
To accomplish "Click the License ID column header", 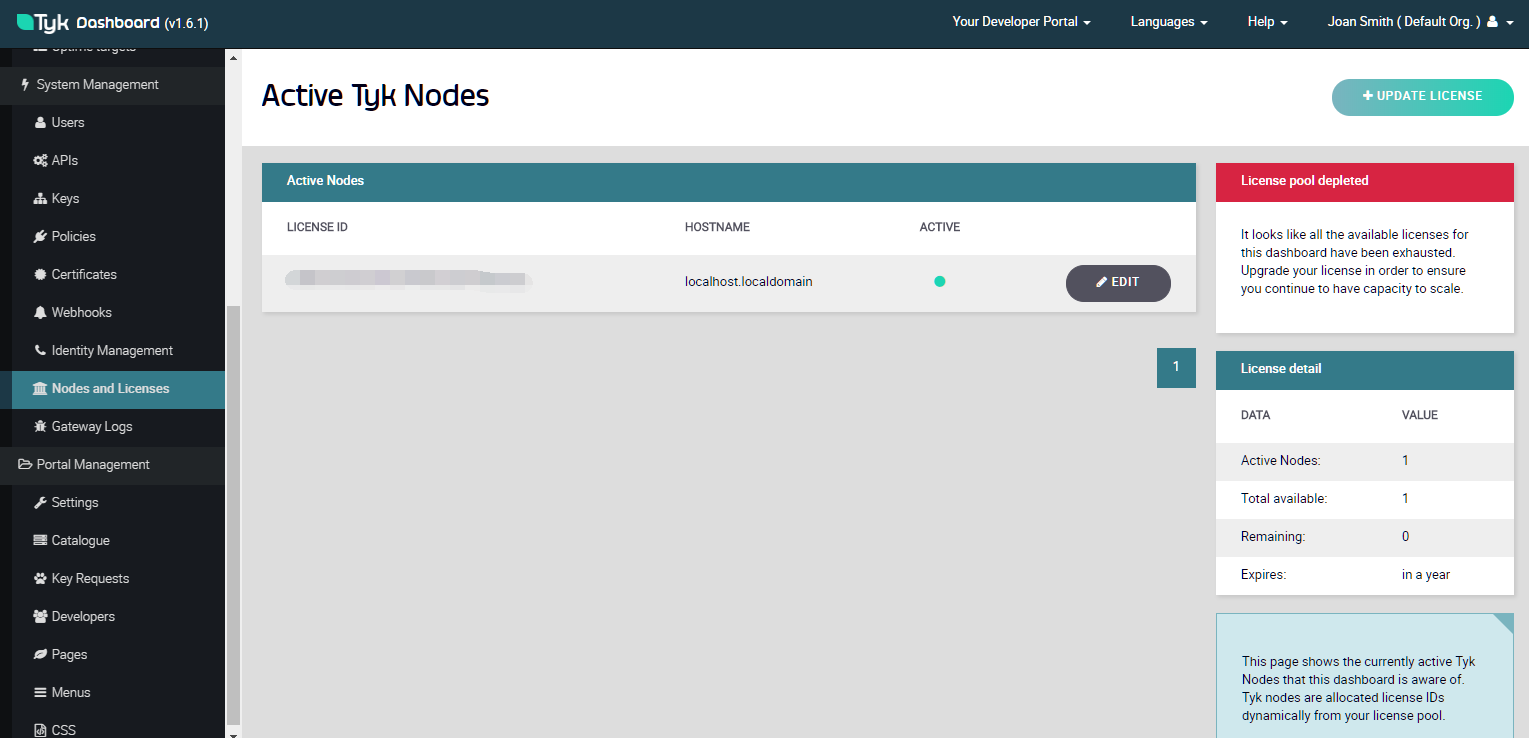I will pyautogui.click(x=317, y=228).
